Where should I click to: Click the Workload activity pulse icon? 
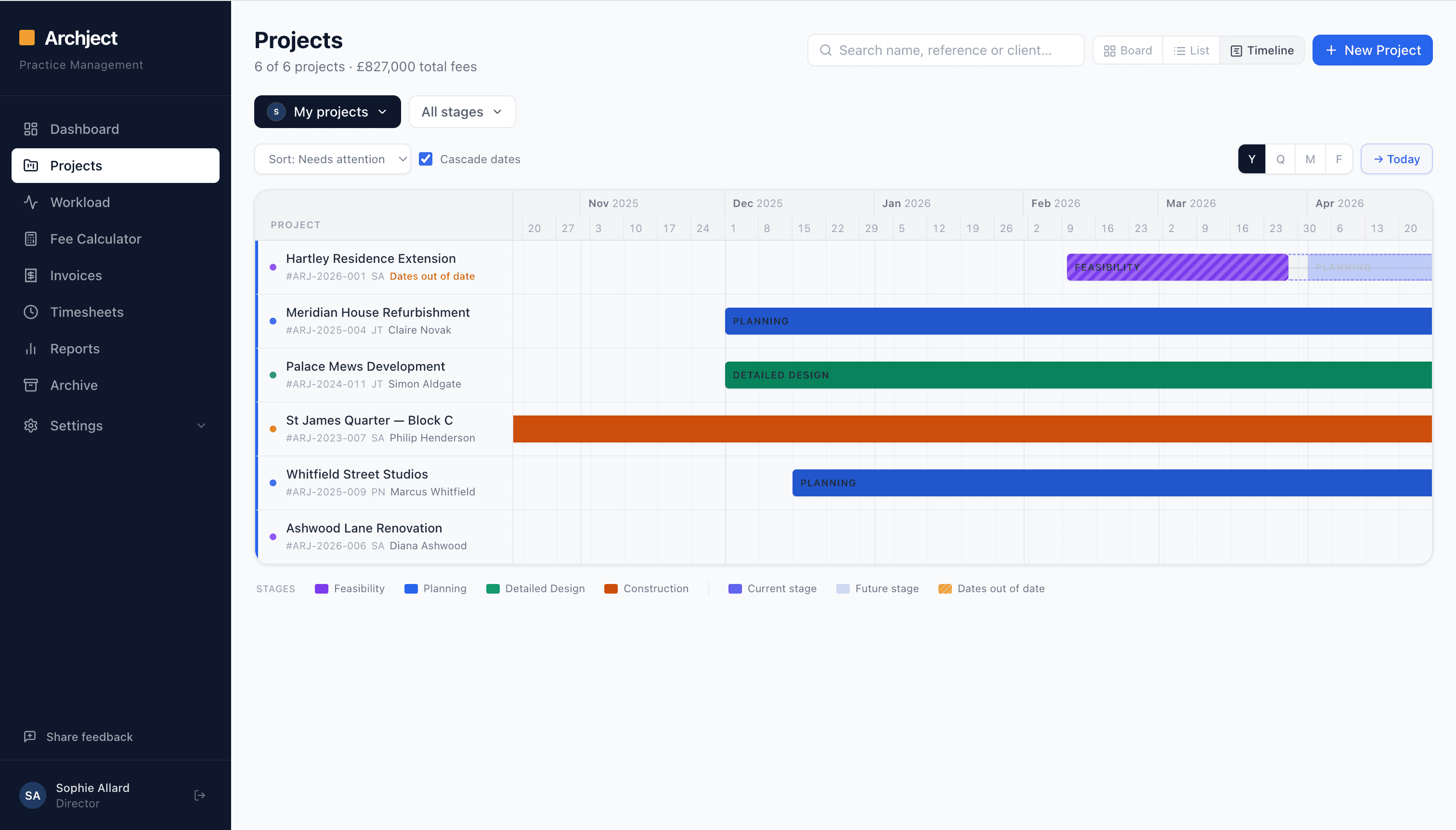[x=31, y=202]
